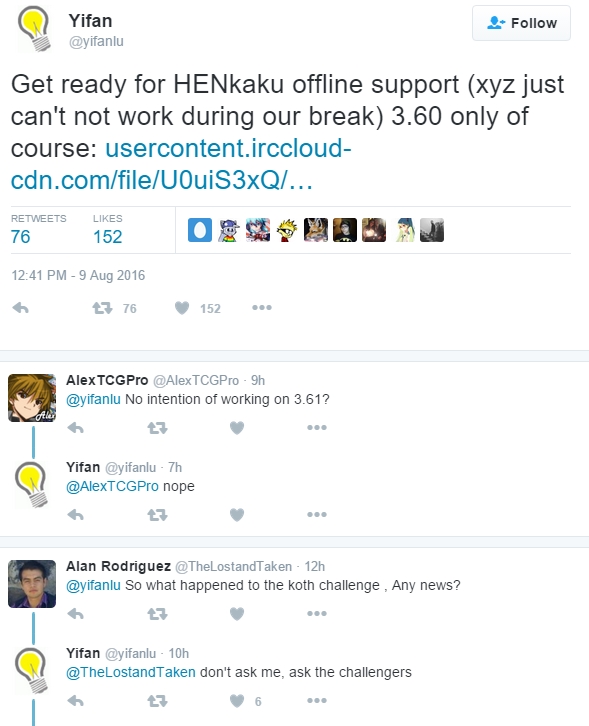Like Alan Rodriguez's koth challenge tweet
The width and height of the screenshot is (589, 726).
click(237, 614)
